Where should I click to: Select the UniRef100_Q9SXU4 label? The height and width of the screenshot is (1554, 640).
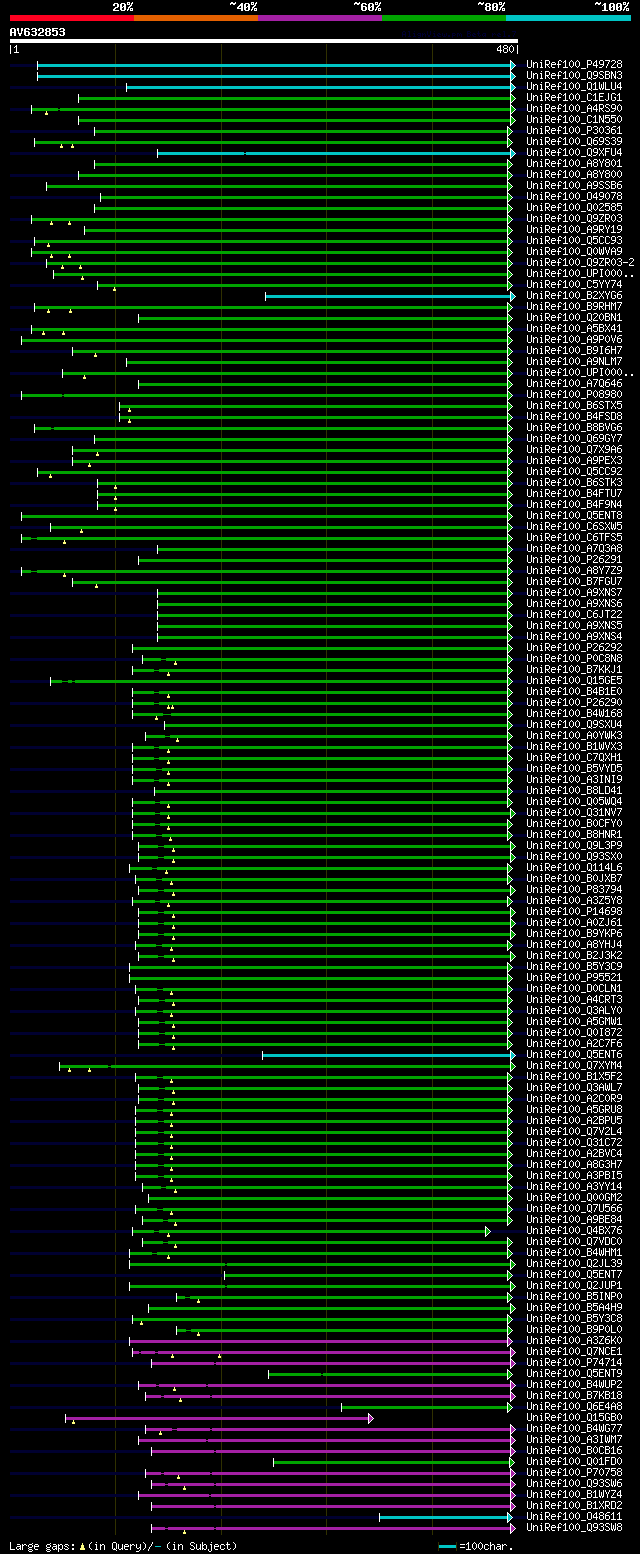point(574,725)
